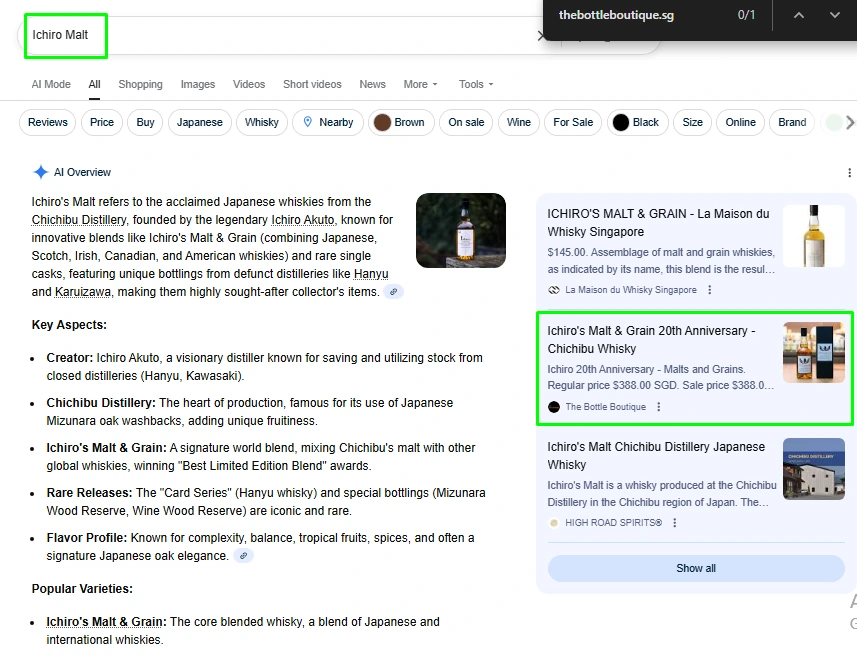Select the Brown color filter chip
The width and height of the screenshot is (857, 658).
coord(400,122)
